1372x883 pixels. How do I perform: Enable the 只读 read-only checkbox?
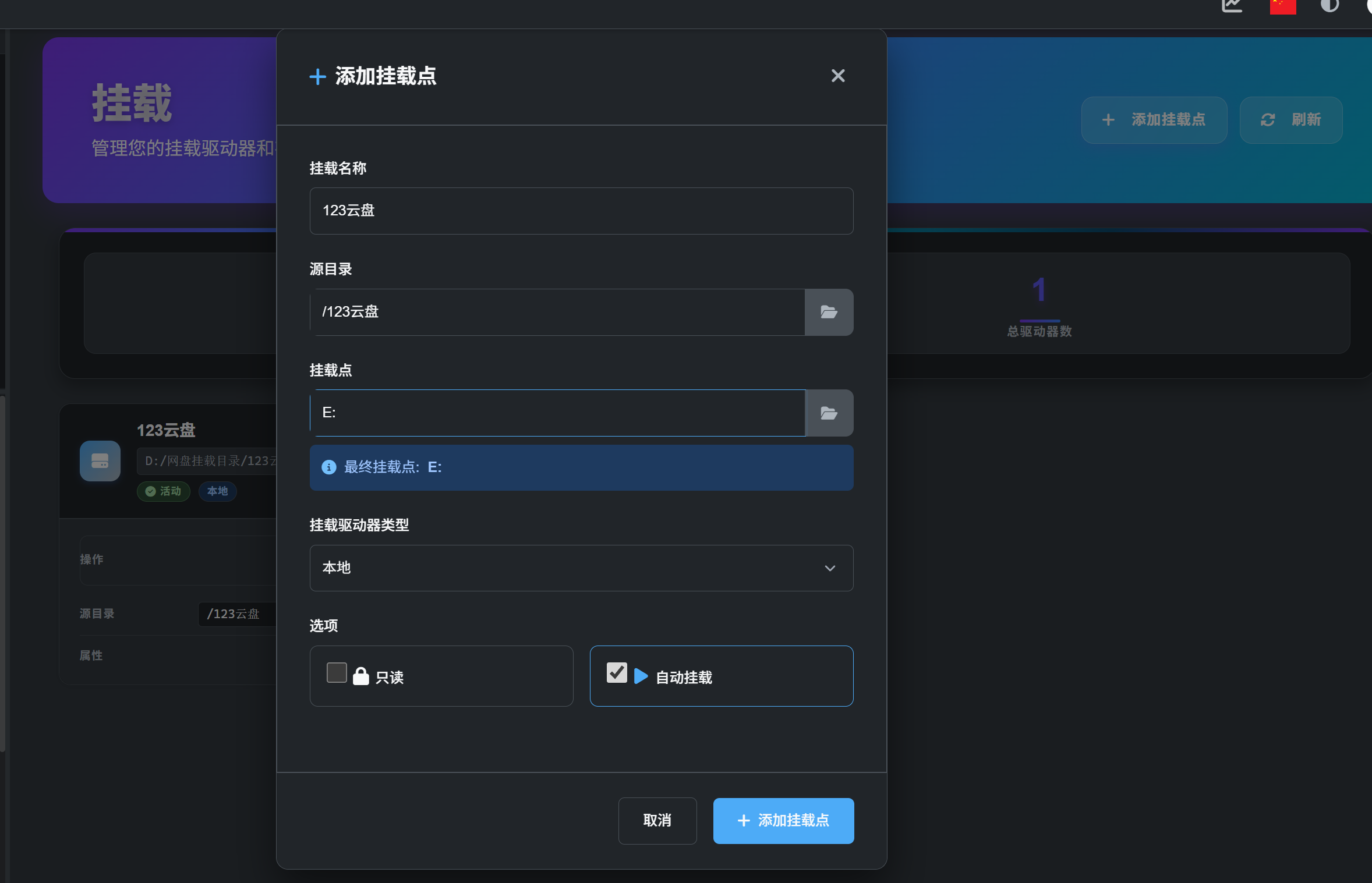click(x=337, y=673)
